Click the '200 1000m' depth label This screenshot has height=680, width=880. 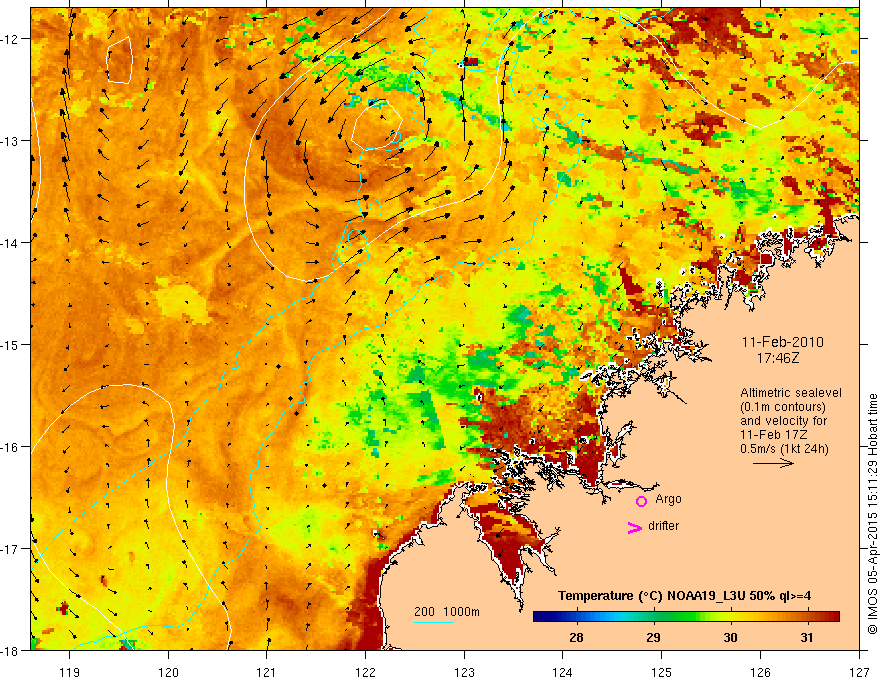447,612
